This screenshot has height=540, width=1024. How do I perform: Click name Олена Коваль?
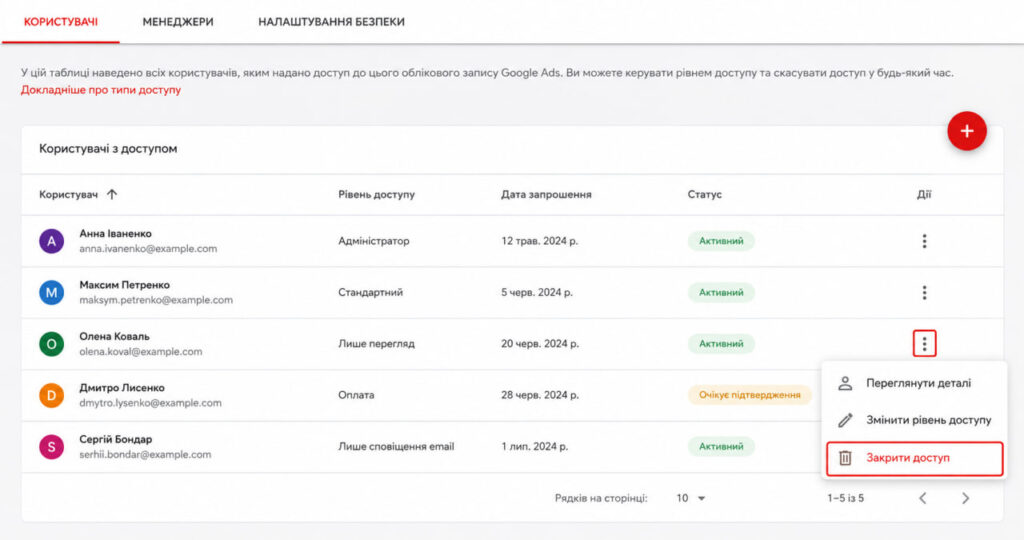pyautogui.click(x=114, y=336)
